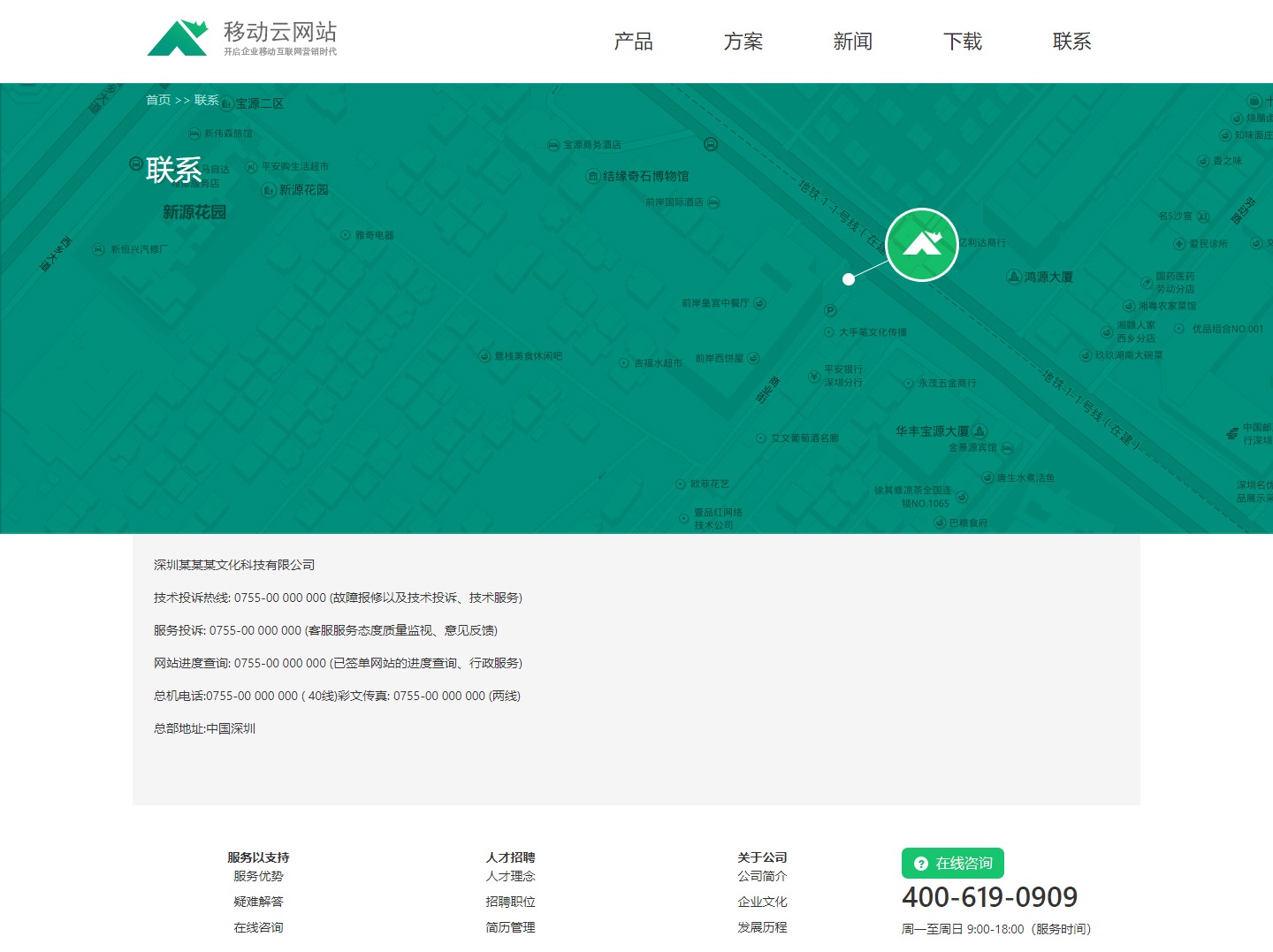Viewport: 1273px width, 952px height.
Task: Click the parking P icon on map
Action: coord(830,310)
